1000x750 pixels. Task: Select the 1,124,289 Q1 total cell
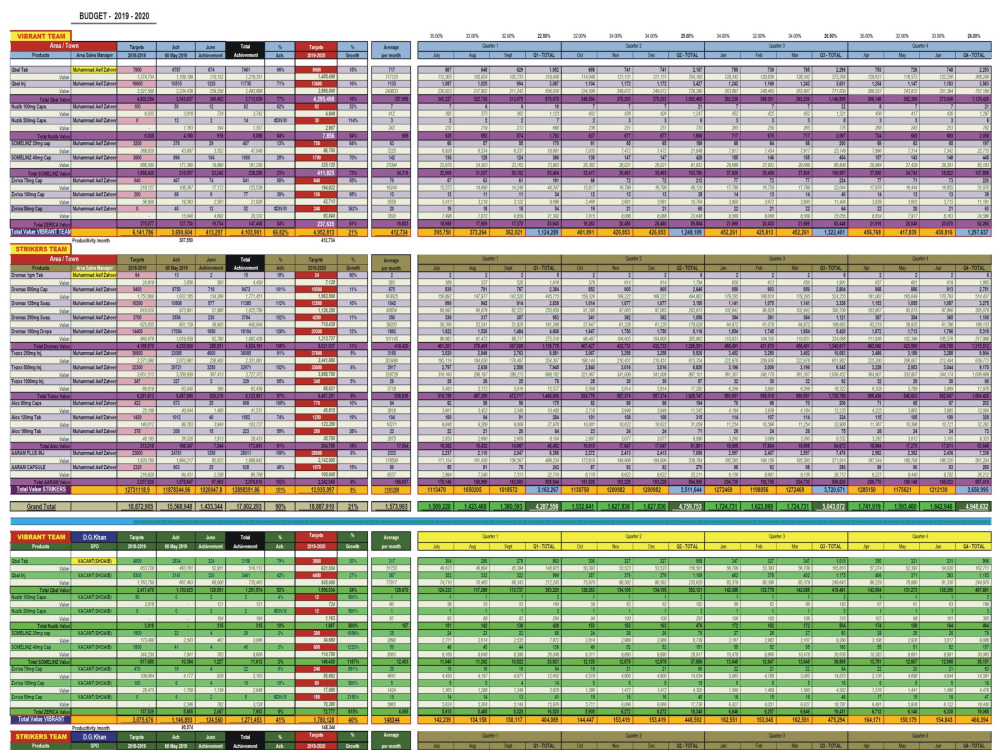coord(543,232)
